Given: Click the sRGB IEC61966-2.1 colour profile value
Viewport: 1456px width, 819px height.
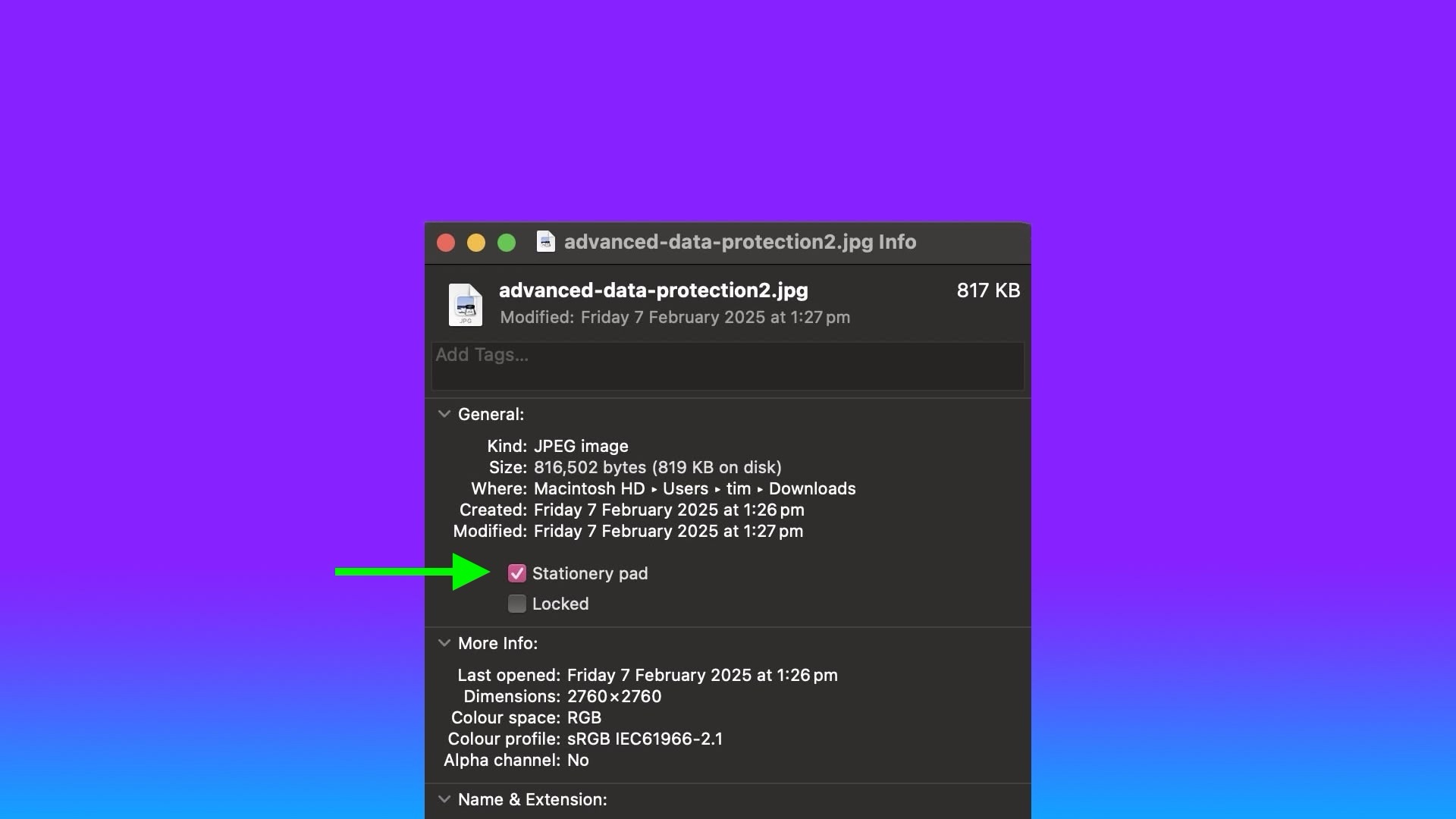Looking at the screenshot, I should coord(645,739).
